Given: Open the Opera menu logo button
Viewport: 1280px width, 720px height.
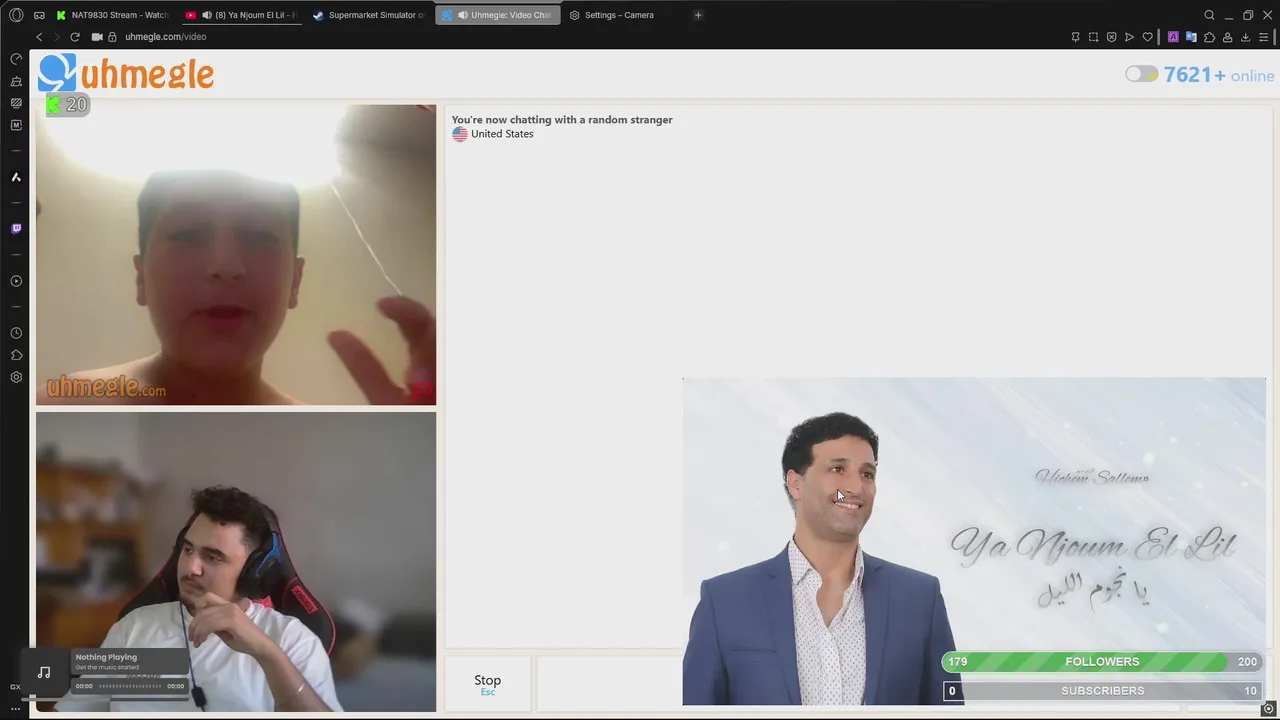Looking at the screenshot, I should tap(16, 15).
